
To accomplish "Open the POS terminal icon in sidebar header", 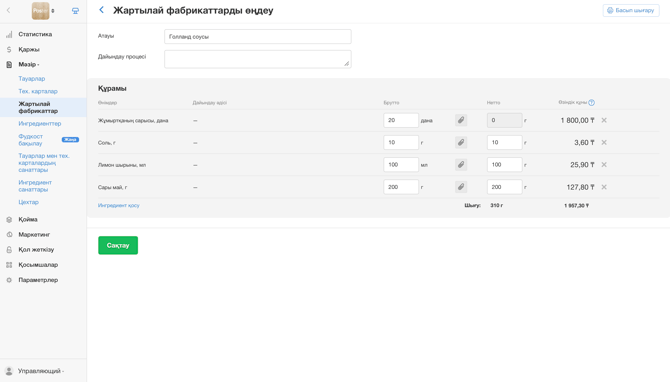I will [75, 11].
